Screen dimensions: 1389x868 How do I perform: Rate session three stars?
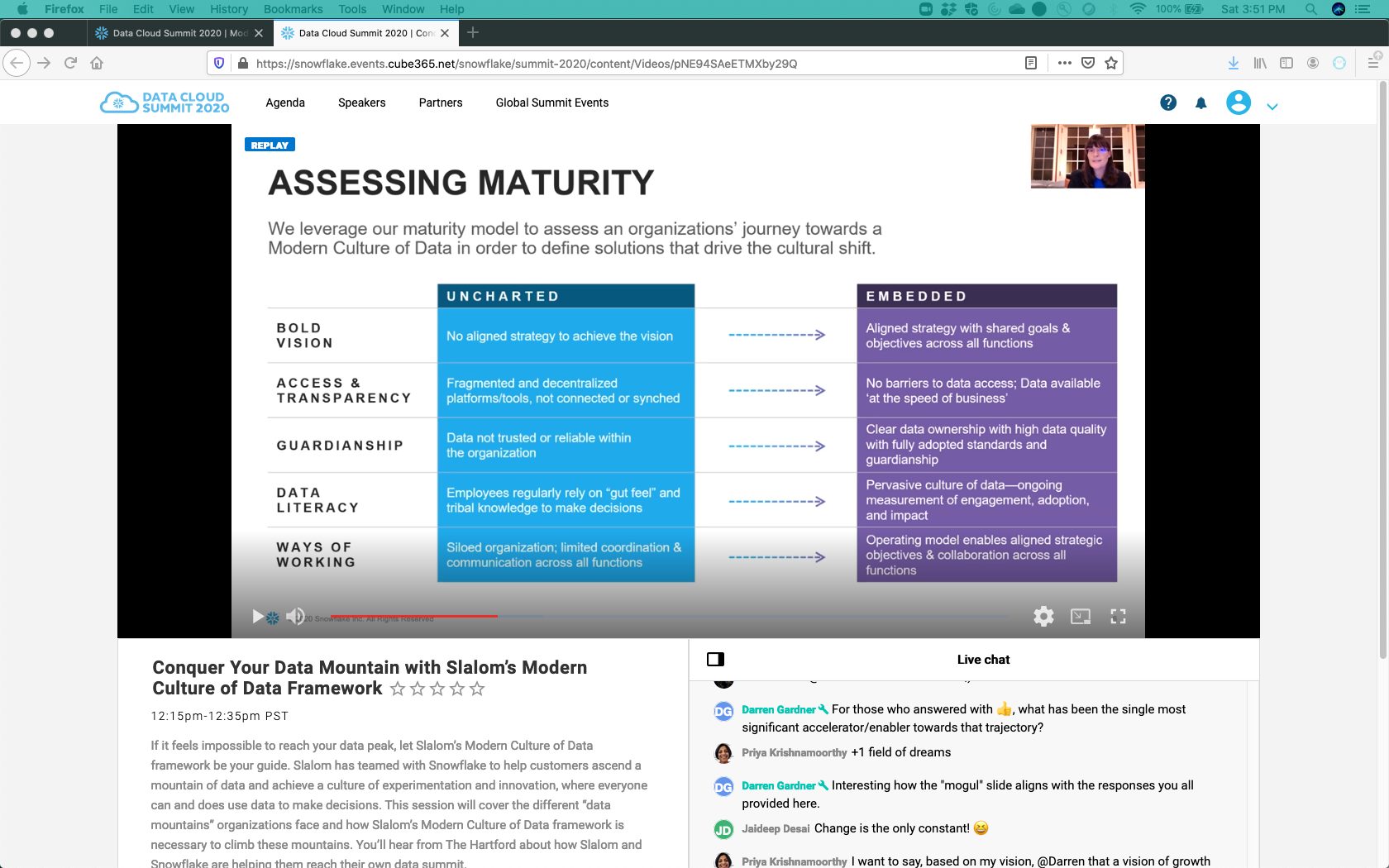click(437, 689)
